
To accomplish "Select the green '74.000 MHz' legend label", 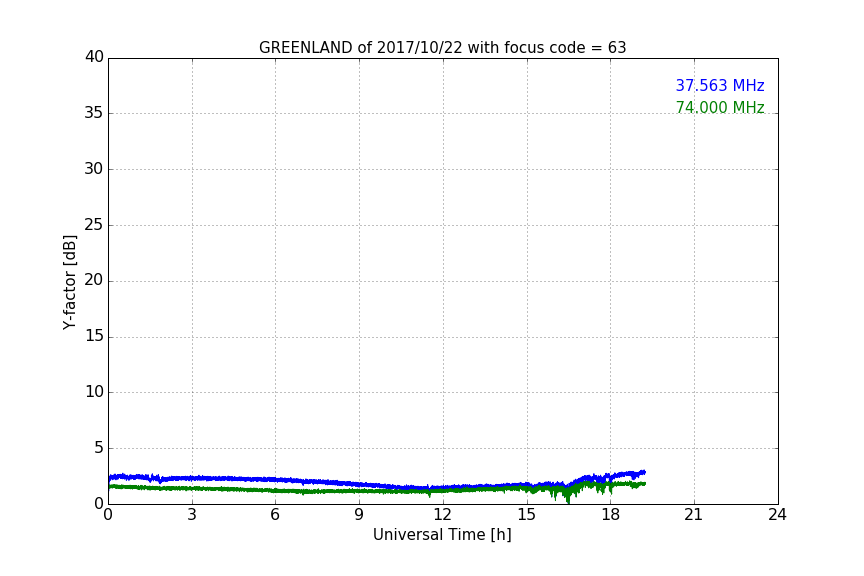I will [x=720, y=107].
